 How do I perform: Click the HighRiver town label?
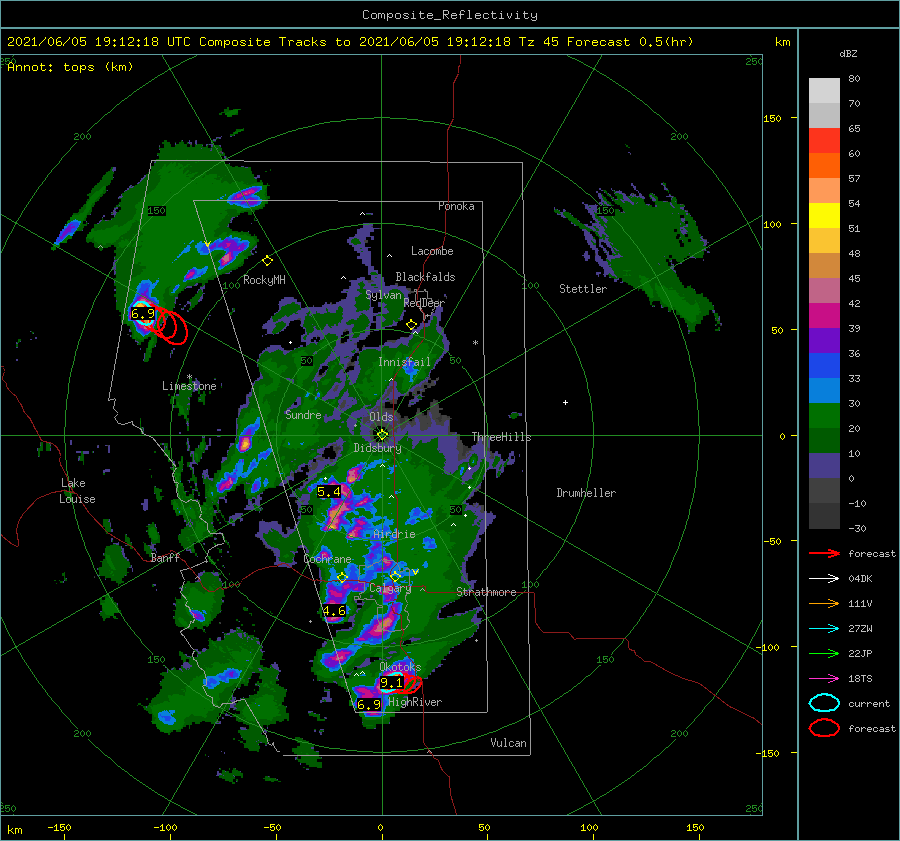click(415, 702)
